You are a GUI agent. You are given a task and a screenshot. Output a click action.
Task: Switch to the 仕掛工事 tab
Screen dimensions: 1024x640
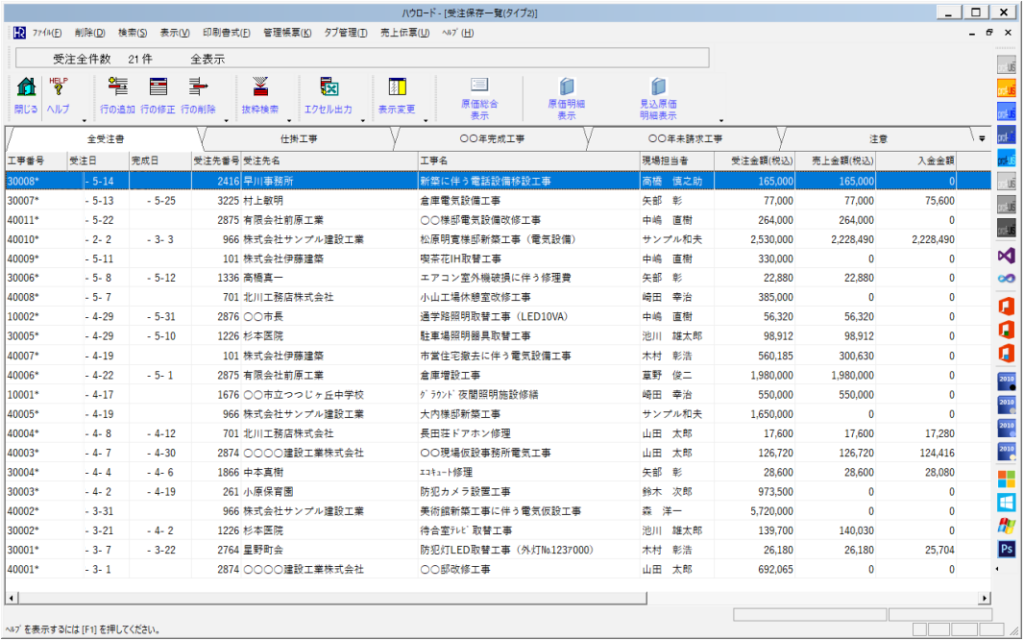299,138
